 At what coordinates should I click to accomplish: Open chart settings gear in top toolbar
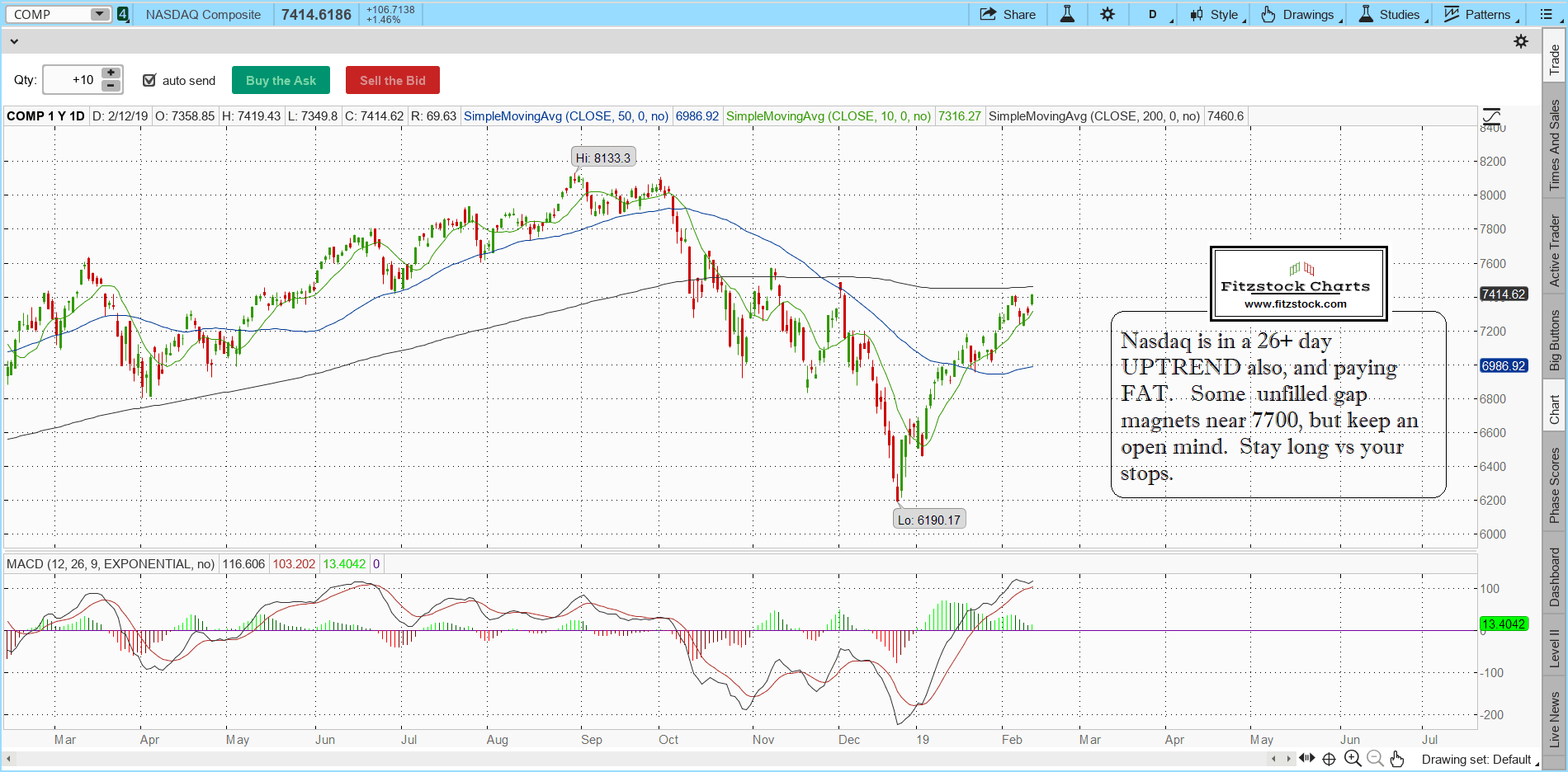pyautogui.click(x=1108, y=14)
